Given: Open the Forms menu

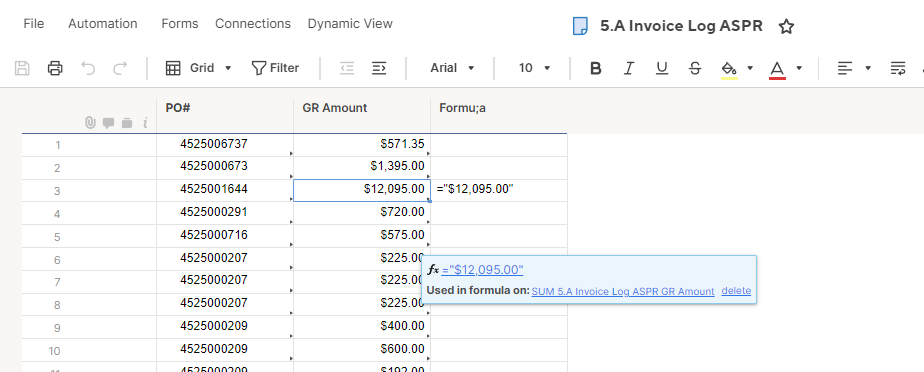Looking at the screenshot, I should click(x=180, y=24).
